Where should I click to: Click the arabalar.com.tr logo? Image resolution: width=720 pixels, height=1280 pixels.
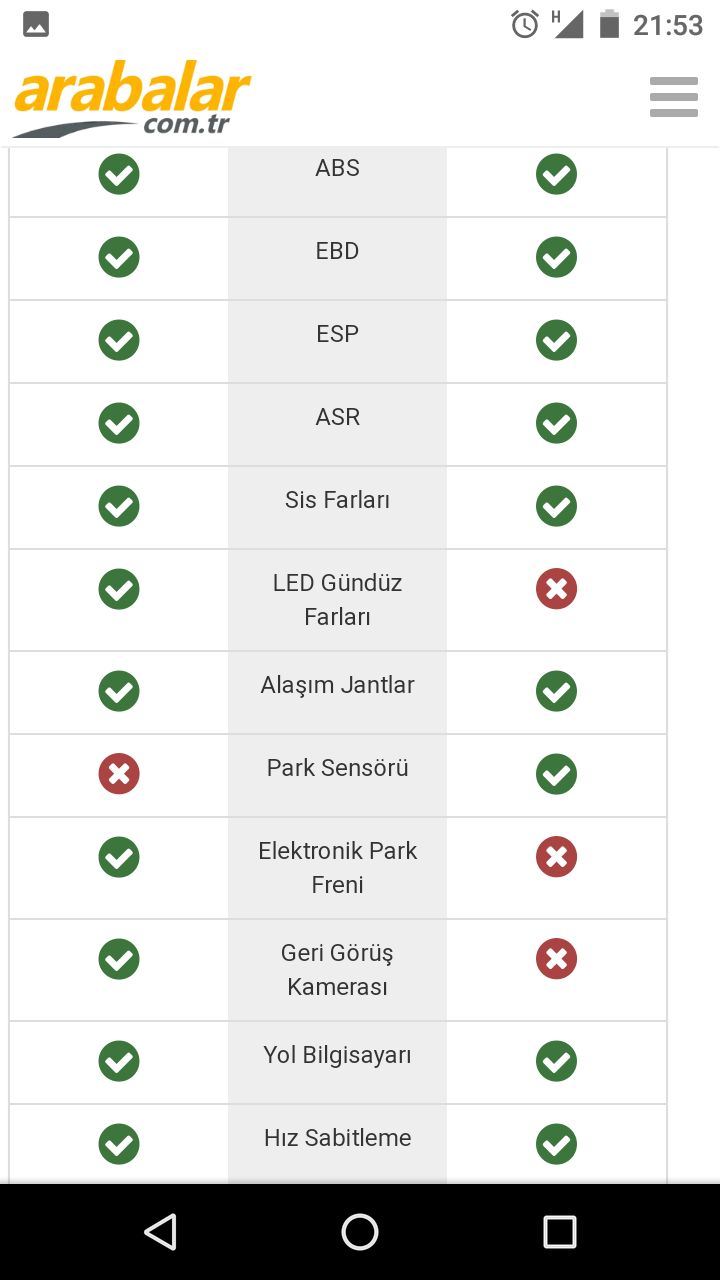[x=132, y=101]
